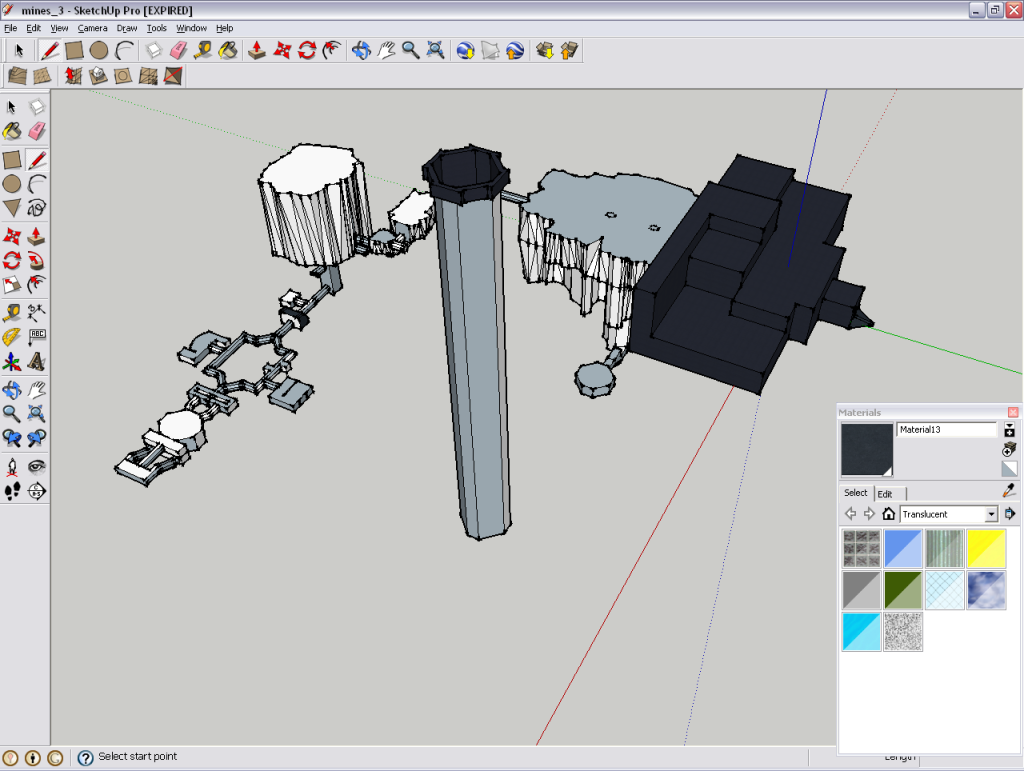The height and width of the screenshot is (771, 1024).
Task: Pick the blue translucent material swatch
Action: point(903,548)
